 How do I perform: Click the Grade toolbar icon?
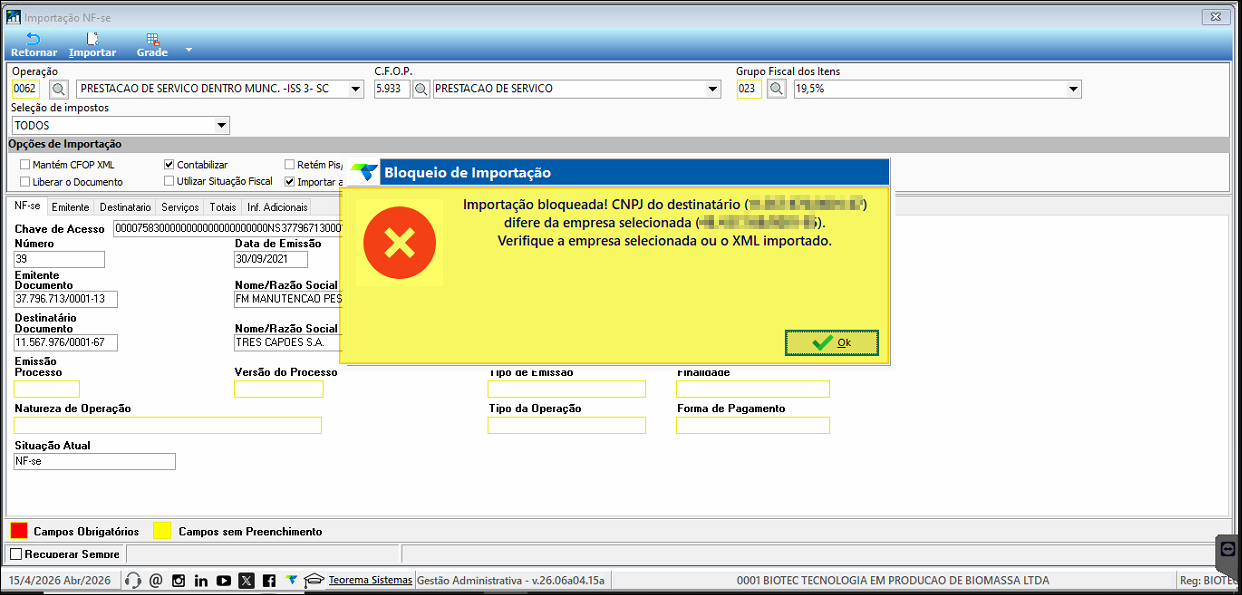click(x=152, y=39)
